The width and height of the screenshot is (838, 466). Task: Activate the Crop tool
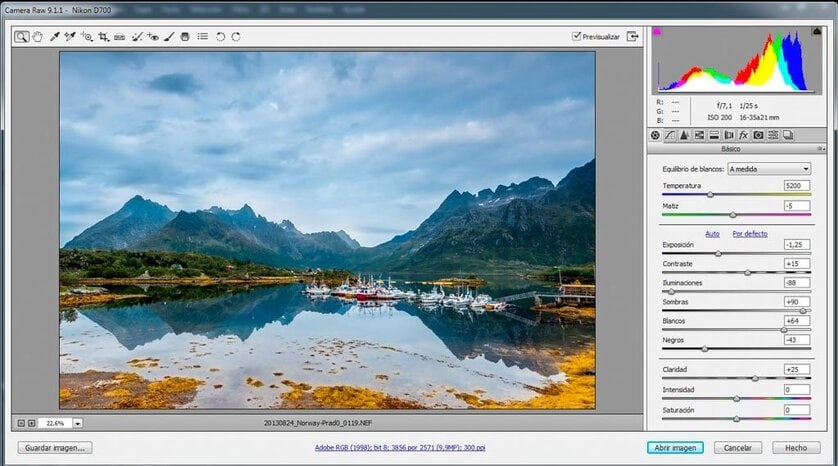pos(104,37)
